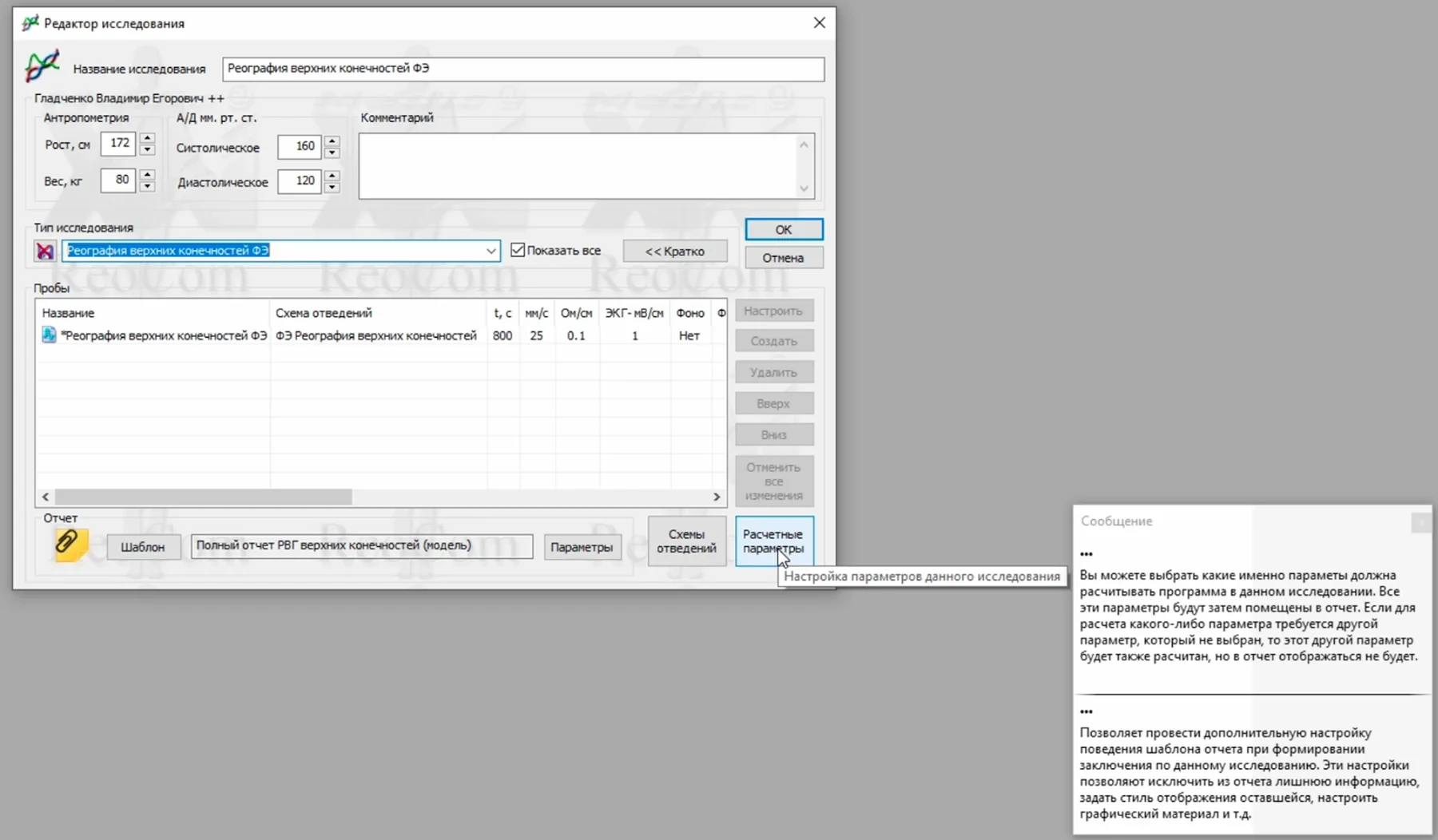The width and height of the screenshot is (1438, 840).
Task: Decrease Систолическое pressure with down arrow
Action: 332,153
